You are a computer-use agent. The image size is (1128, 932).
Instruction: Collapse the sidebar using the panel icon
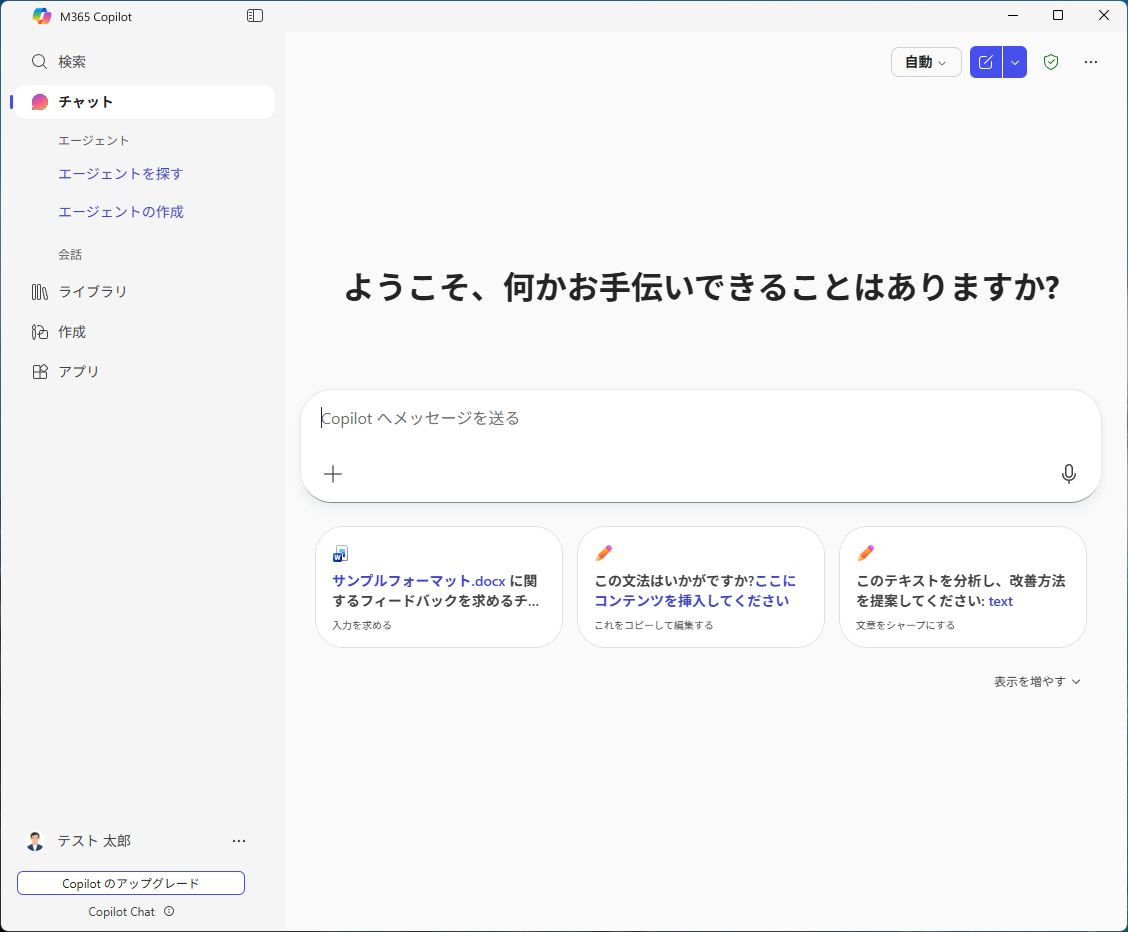tap(255, 15)
